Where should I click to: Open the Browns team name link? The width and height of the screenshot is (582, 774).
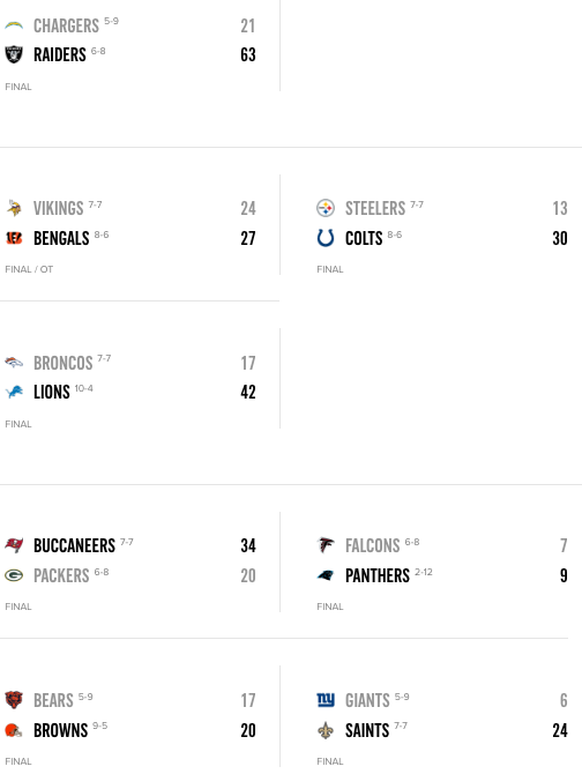pos(61,731)
